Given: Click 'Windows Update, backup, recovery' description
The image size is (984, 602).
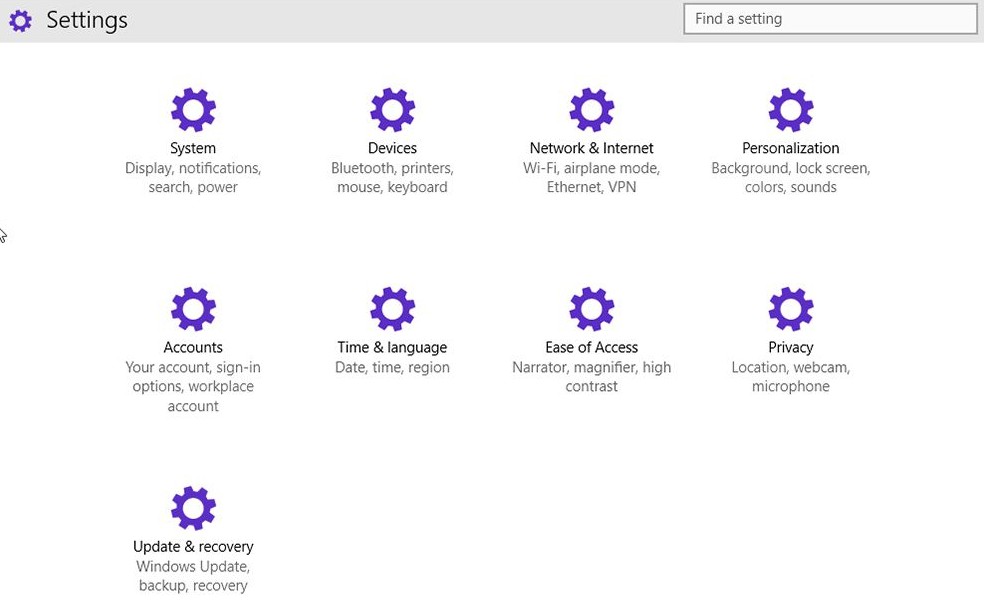Looking at the screenshot, I should (193, 576).
